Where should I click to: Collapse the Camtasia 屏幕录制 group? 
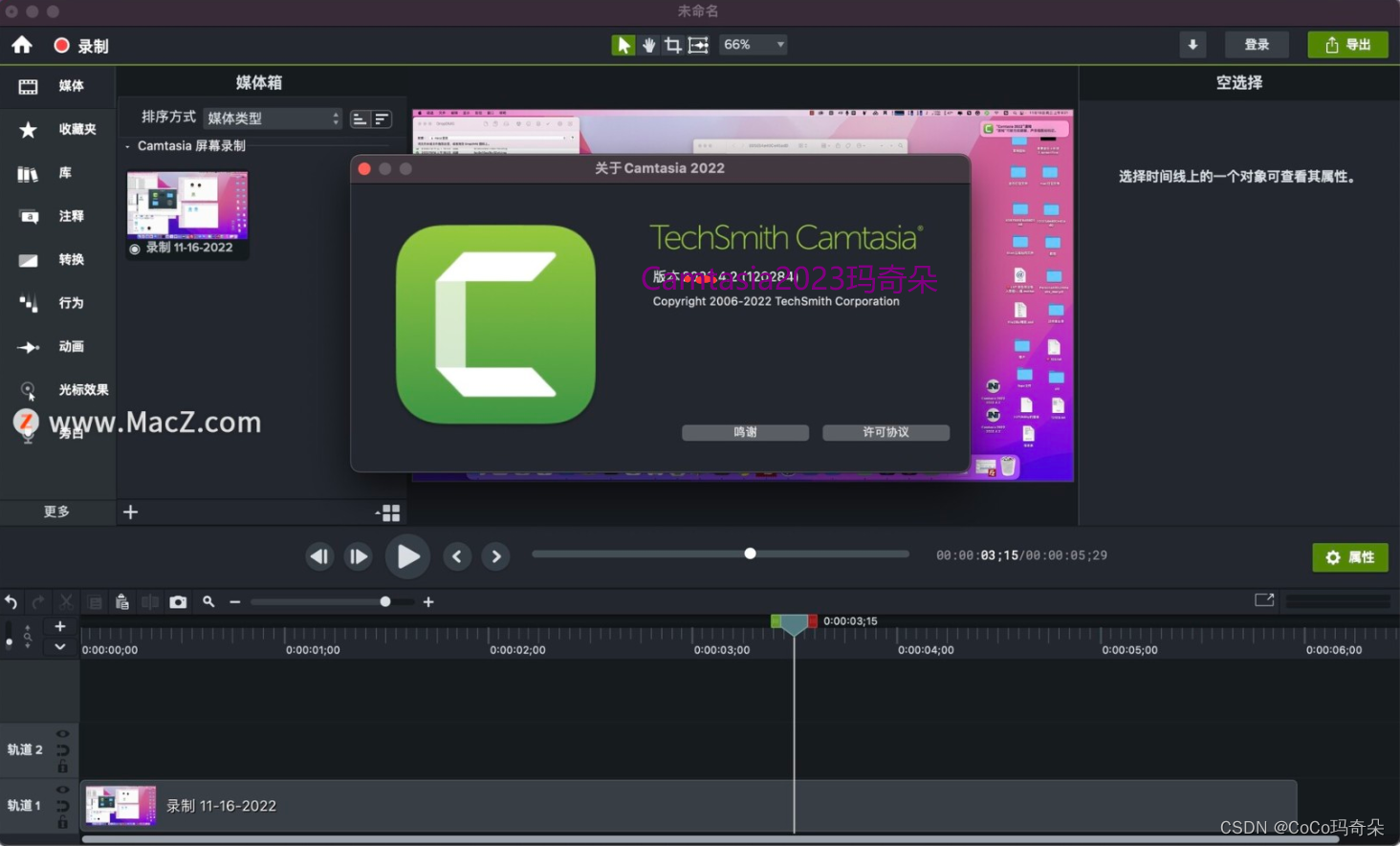(x=127, y=146)
